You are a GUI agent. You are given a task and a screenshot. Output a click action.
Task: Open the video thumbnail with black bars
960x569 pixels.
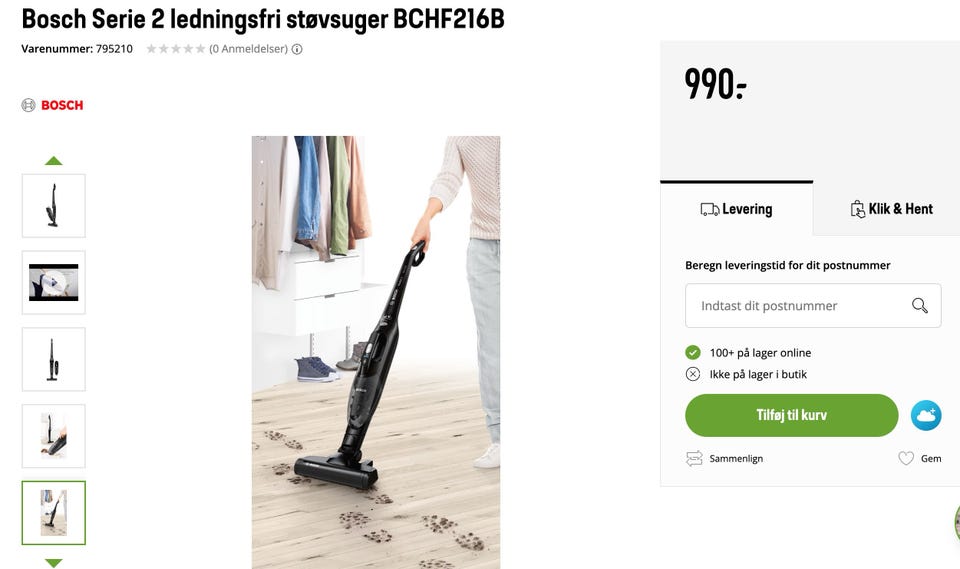[54, 282]
